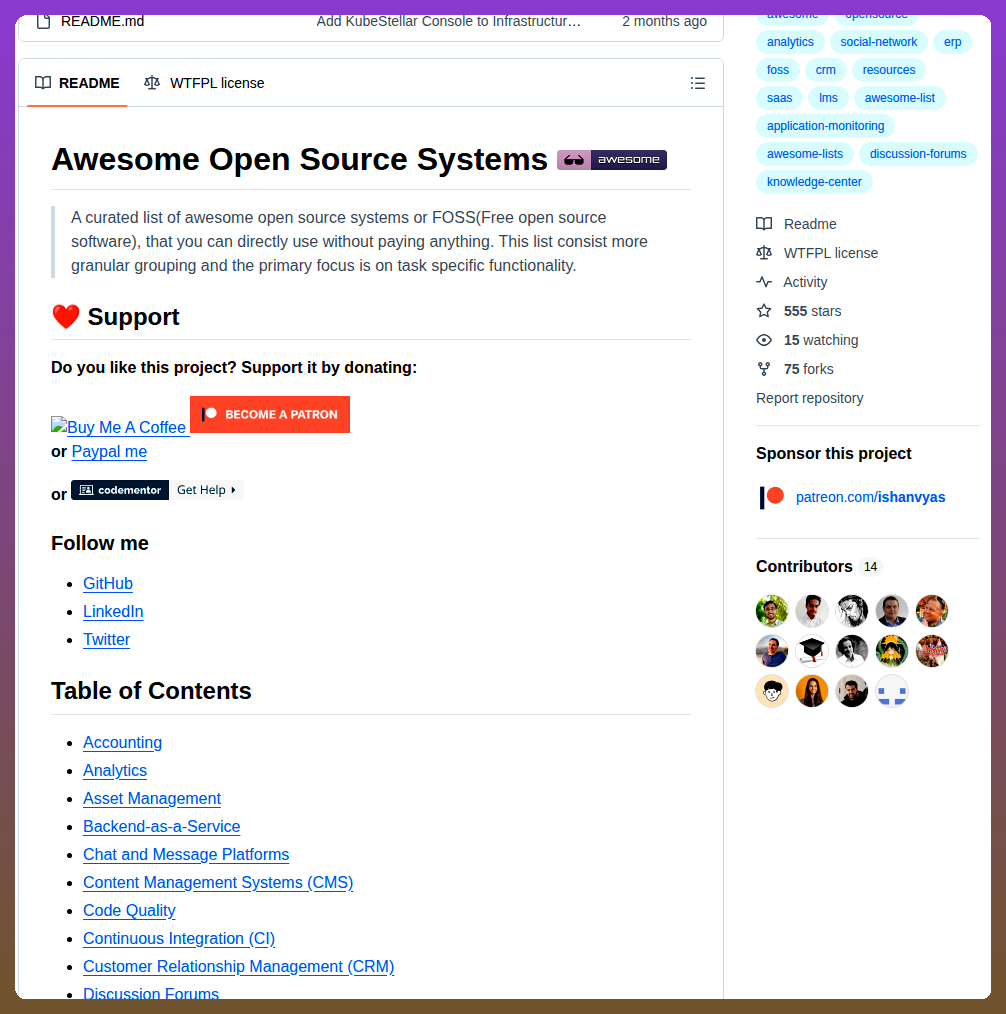Click Report repository
This screenshot has height=1014, width=1006.
click(809, 398)
